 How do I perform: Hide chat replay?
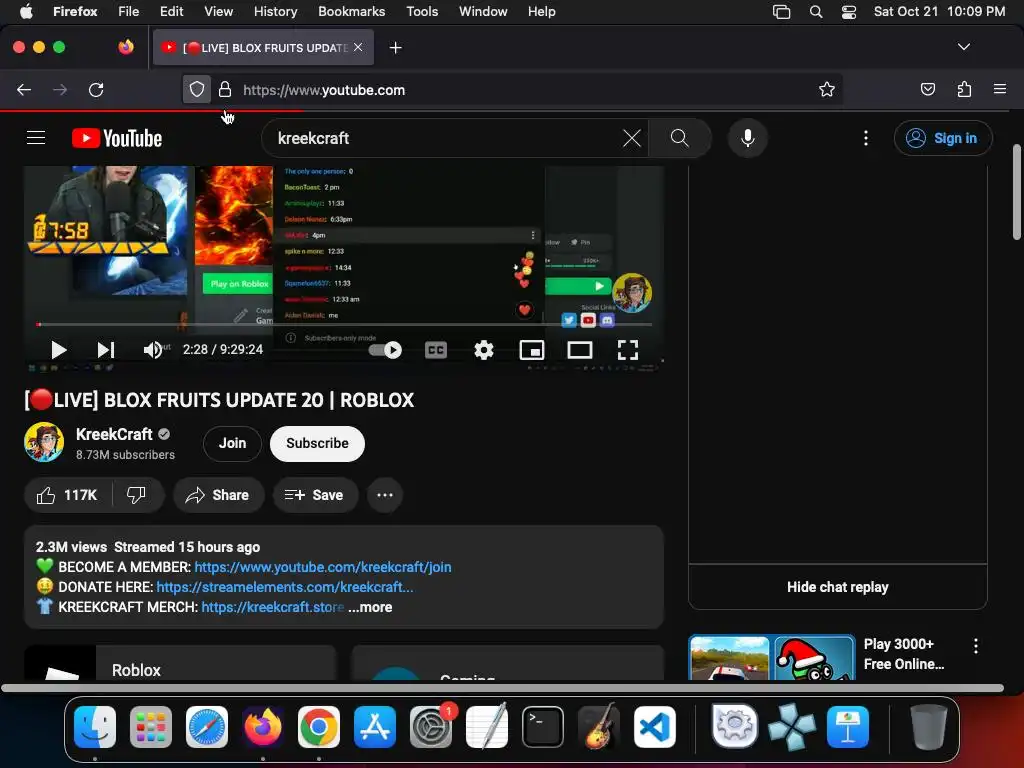838,586
